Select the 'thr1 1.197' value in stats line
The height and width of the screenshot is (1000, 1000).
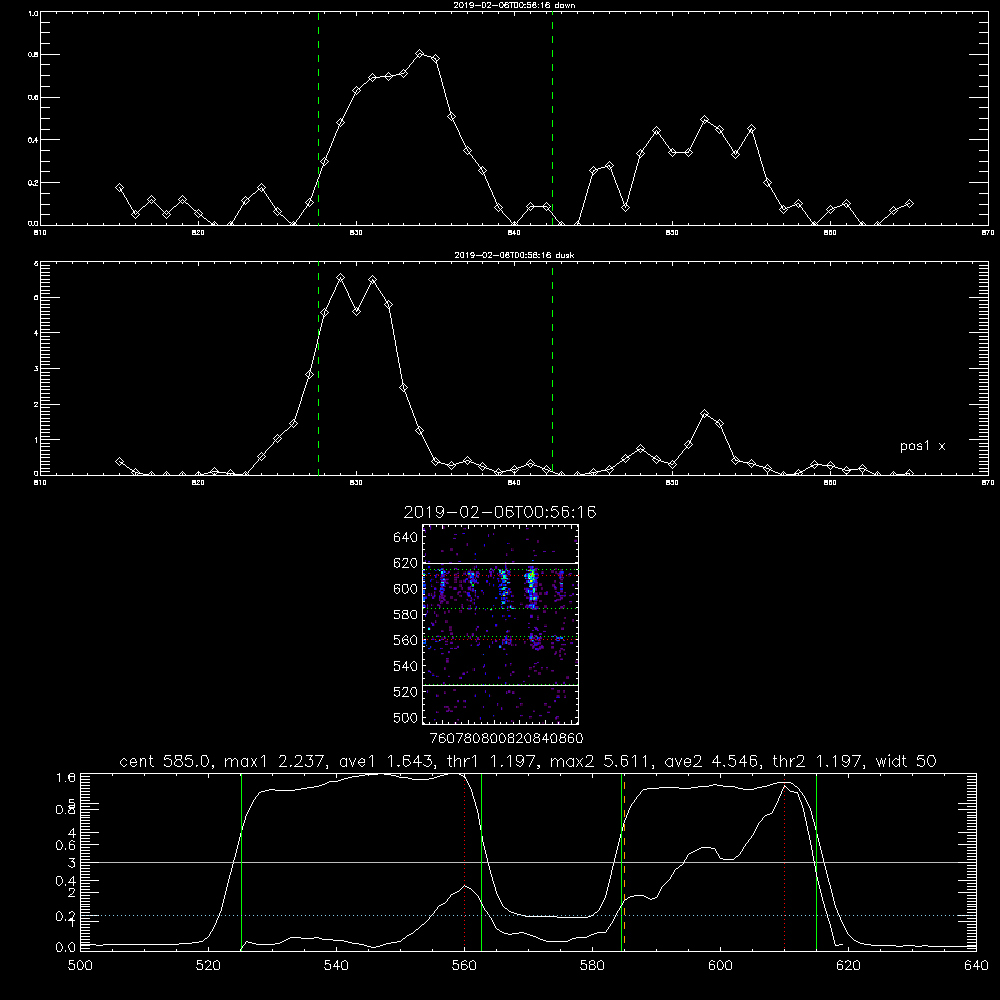(493, 761)
